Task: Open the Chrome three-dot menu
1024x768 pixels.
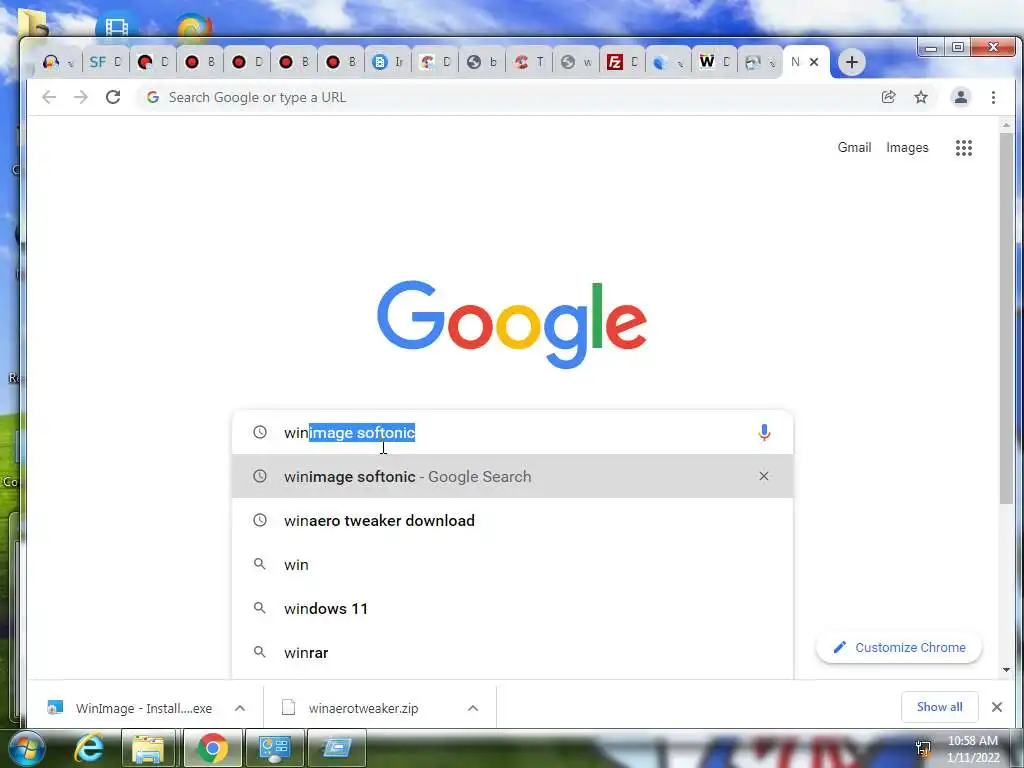Action: pos(993,97)
